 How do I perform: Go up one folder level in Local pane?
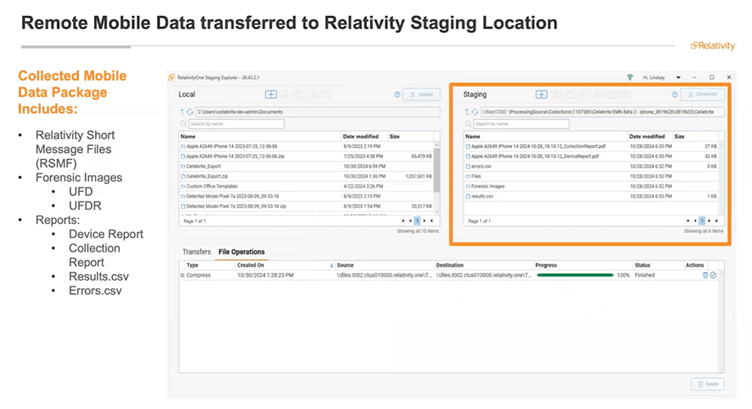click(x=182, y=112)
